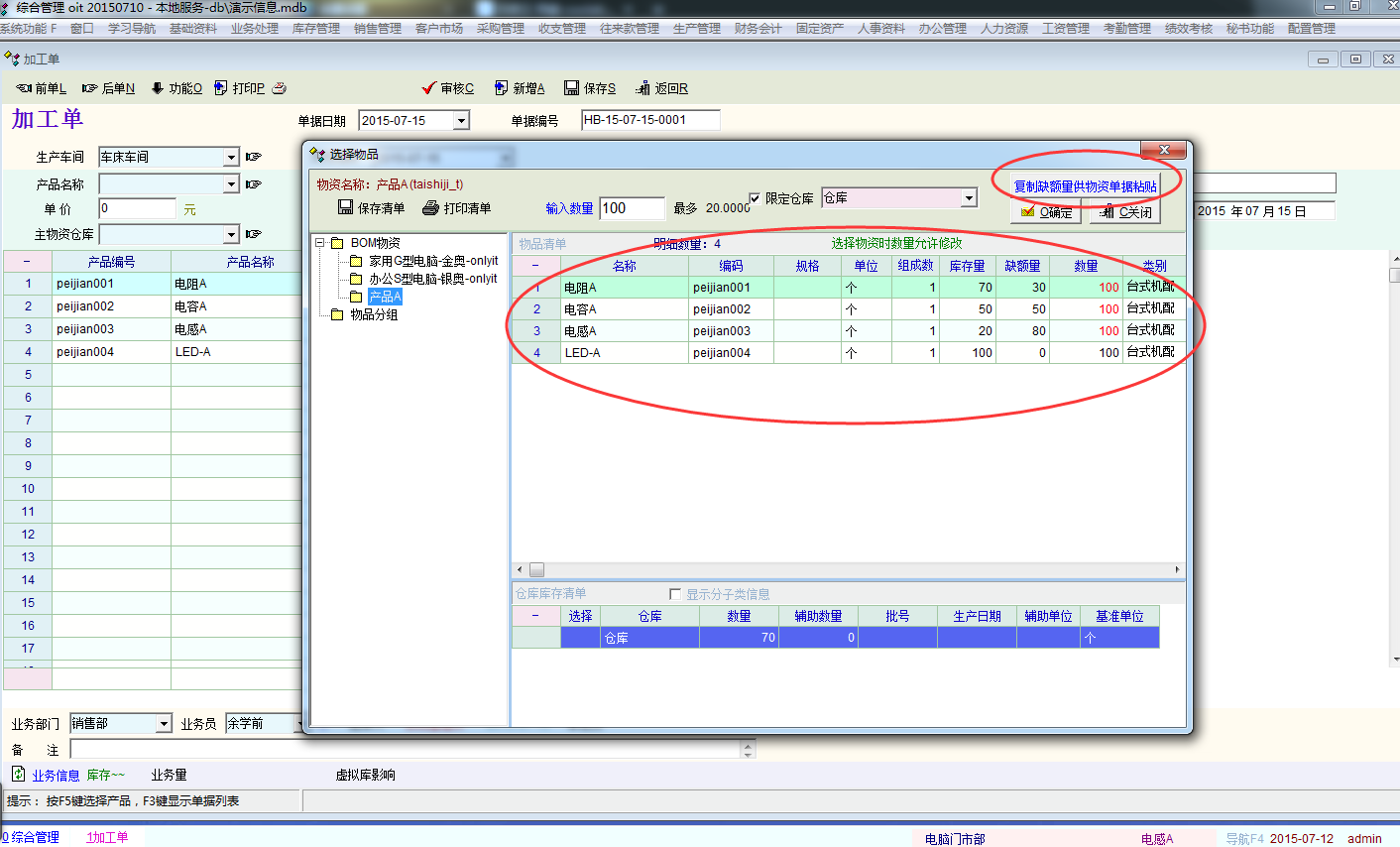
Task: Open the 生产管理 menu
Action: (696, 29)
